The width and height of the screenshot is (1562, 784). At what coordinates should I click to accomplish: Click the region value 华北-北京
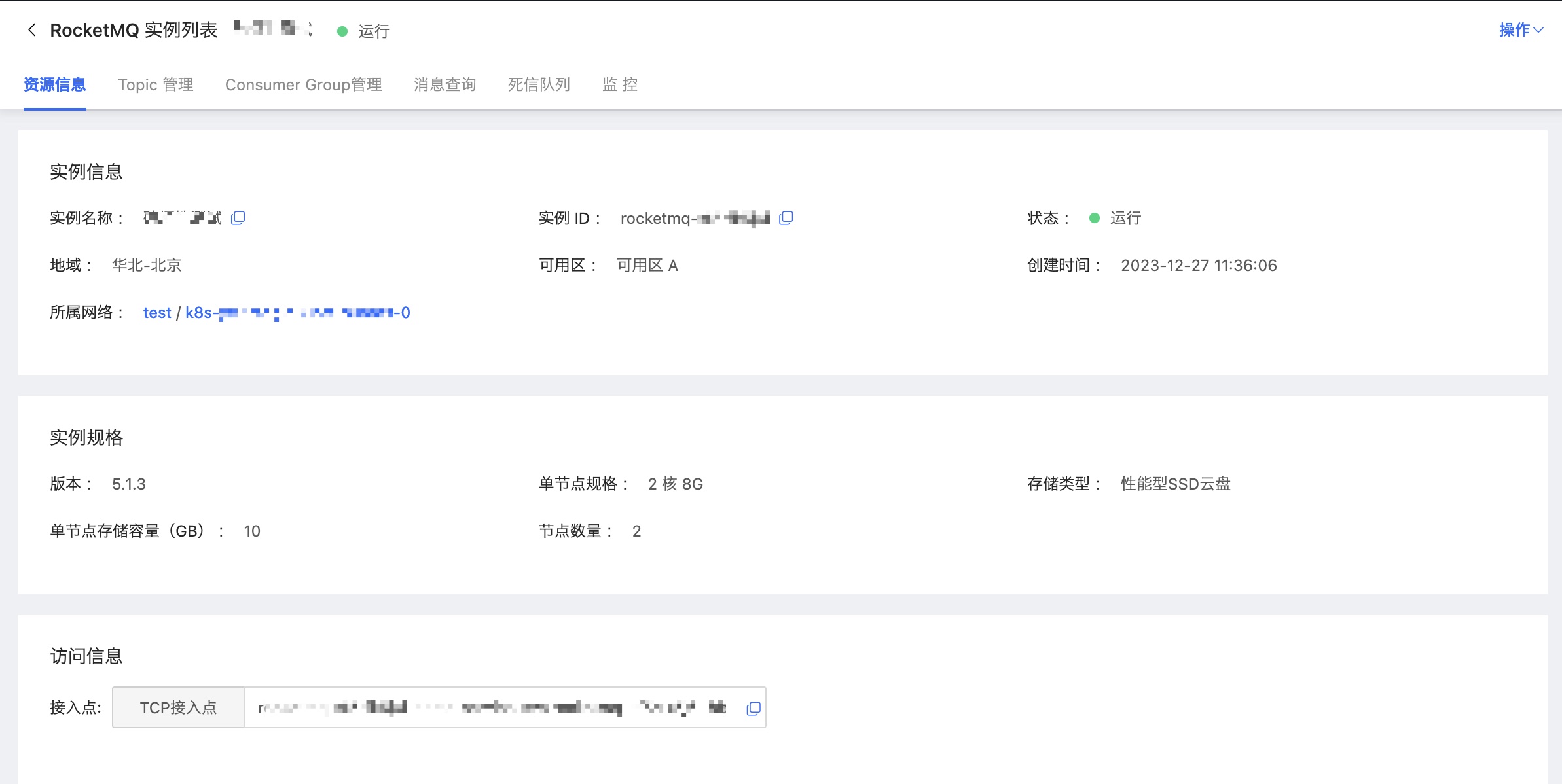click(147, 266)
